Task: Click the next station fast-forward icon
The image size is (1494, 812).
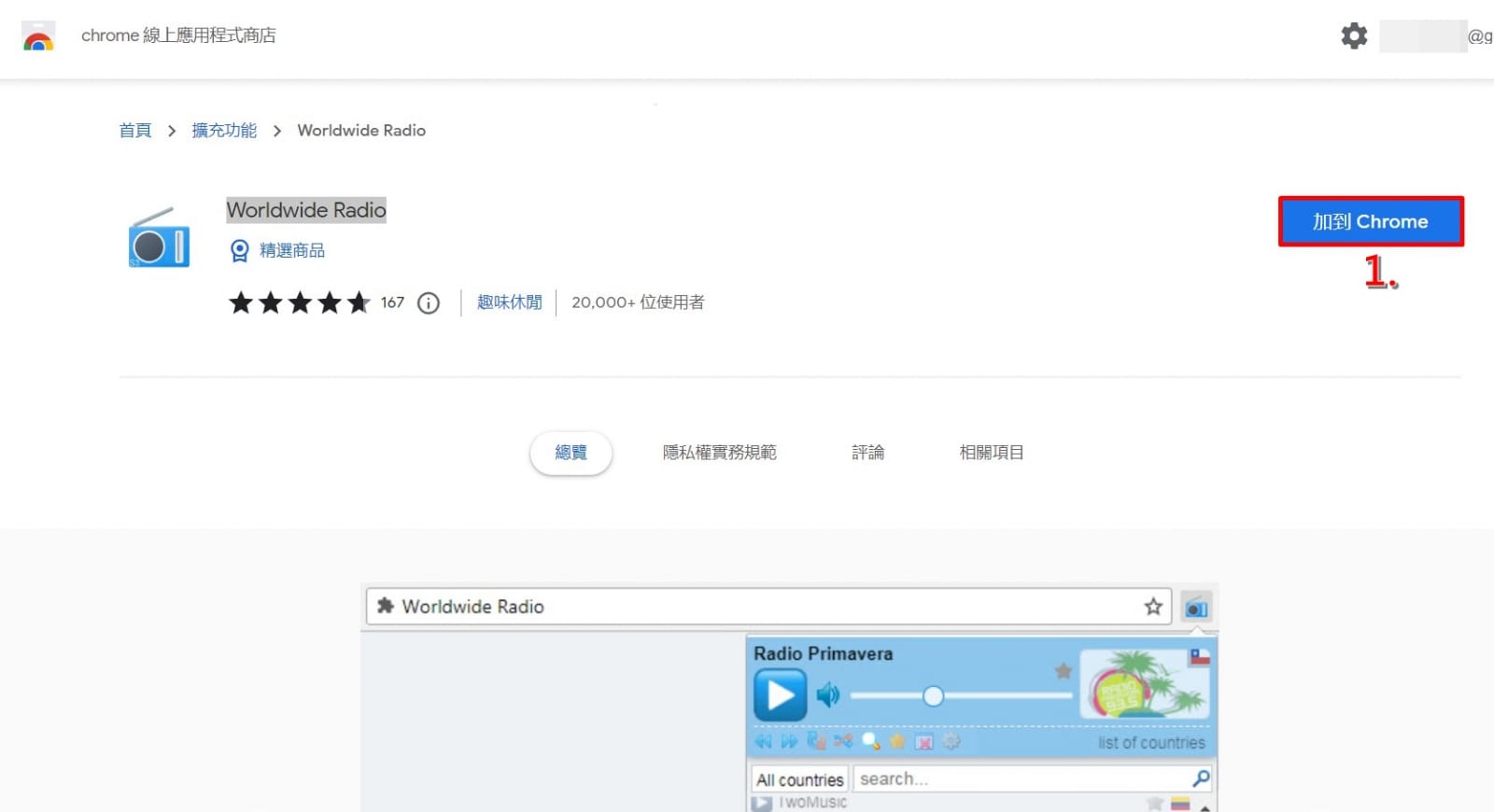Action: [789, 742]
